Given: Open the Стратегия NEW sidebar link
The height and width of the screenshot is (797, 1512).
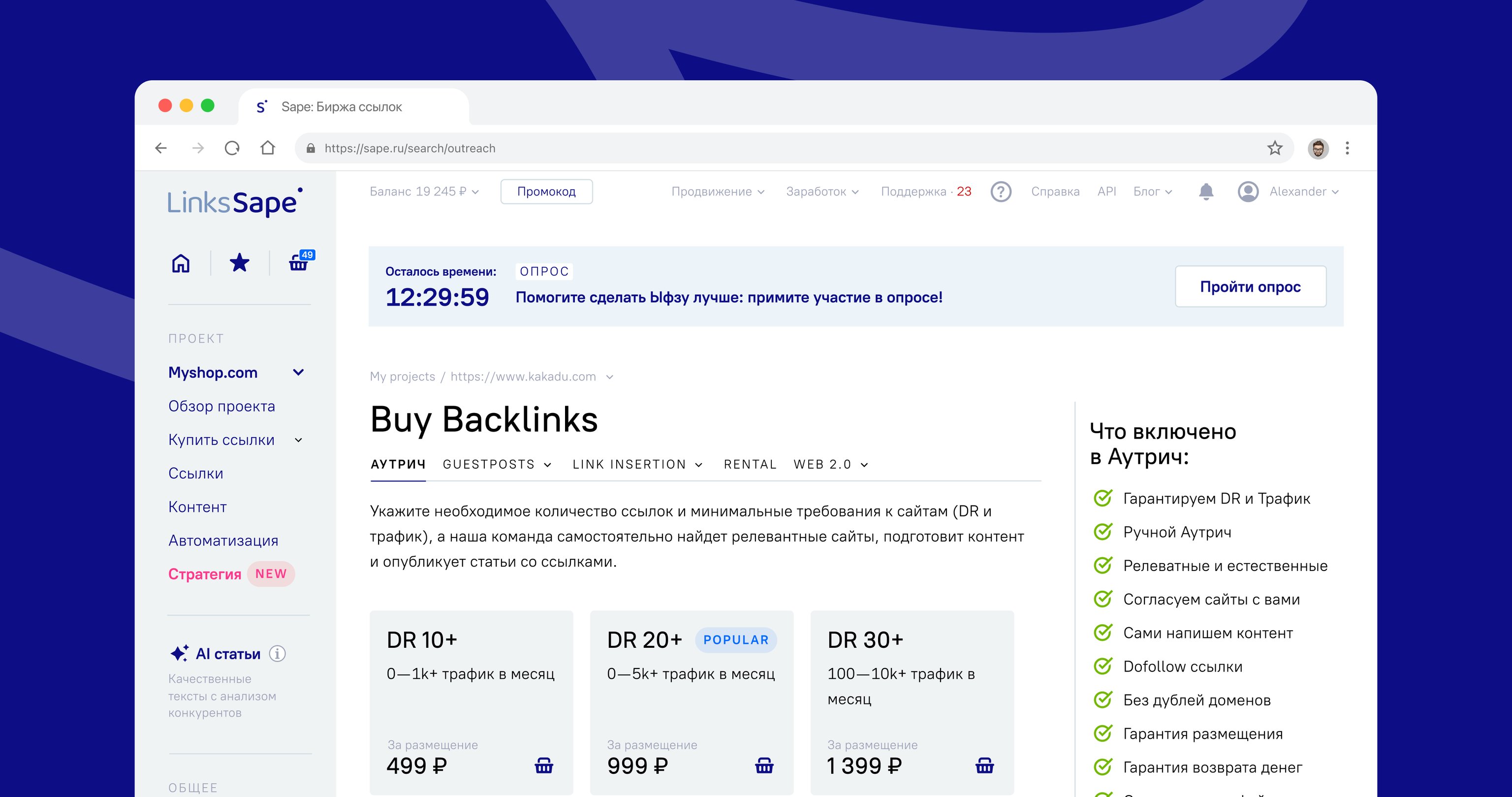Looking at the screenshot, I should tap(205, 574).
